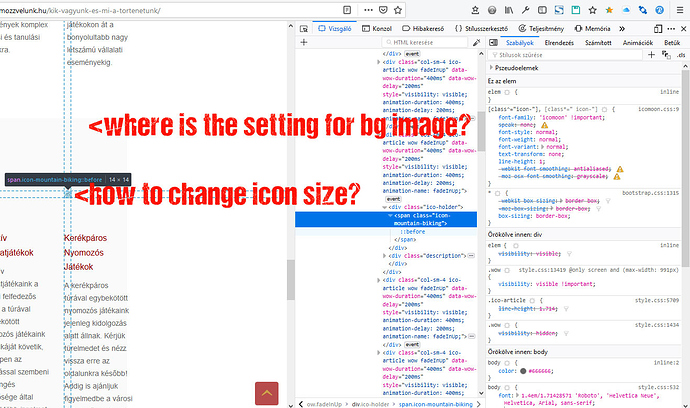The width and height of the screenshot is (690, 408).
Task: Open bootstrap.css:1315 source link
Action: tap(650, 193)
